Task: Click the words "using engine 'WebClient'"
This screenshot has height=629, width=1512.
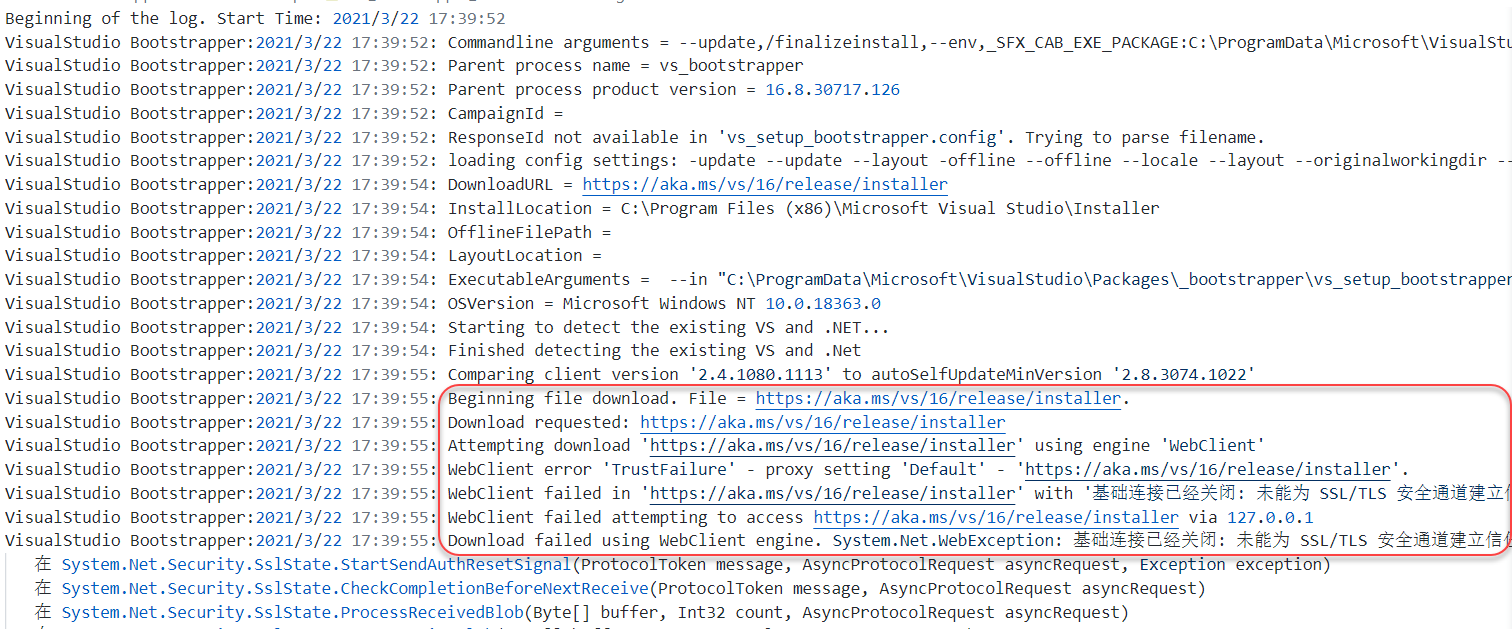Action: 1150,445
